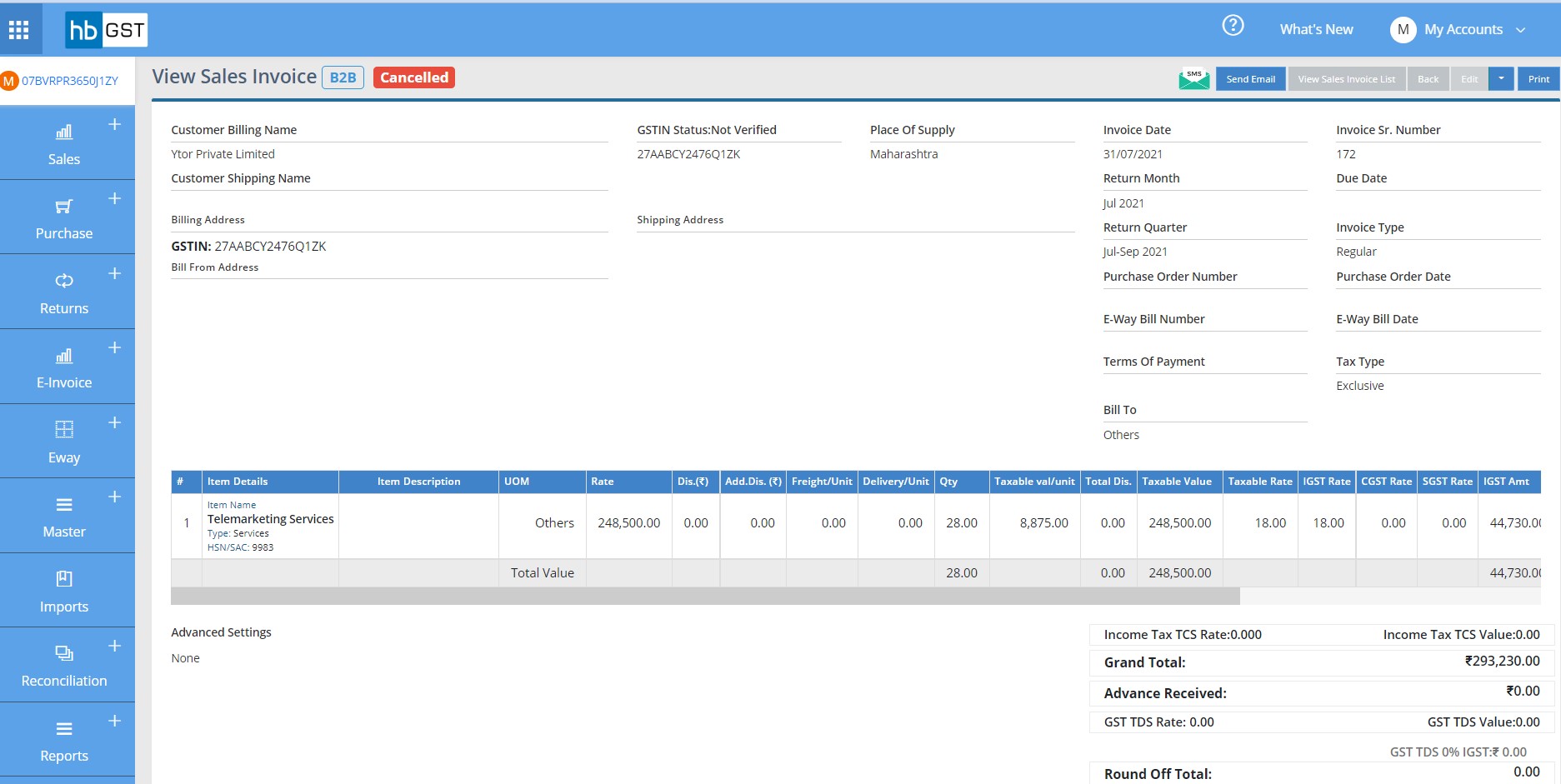
Task: Click the plus icon next to Reports
Action: (x=115, y=721)
